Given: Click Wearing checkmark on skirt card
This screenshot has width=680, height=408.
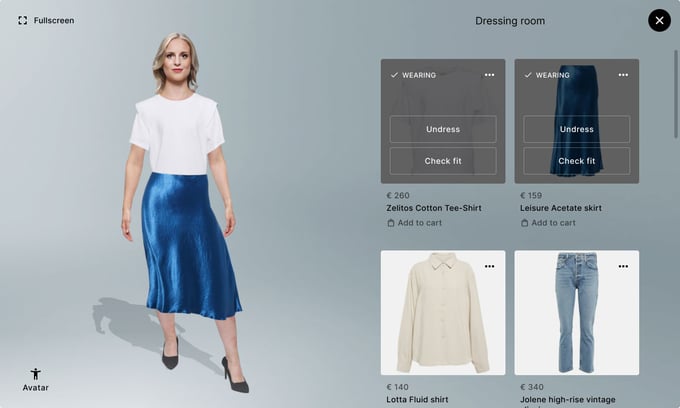Looking at the screenshot, I should [528, 75].
